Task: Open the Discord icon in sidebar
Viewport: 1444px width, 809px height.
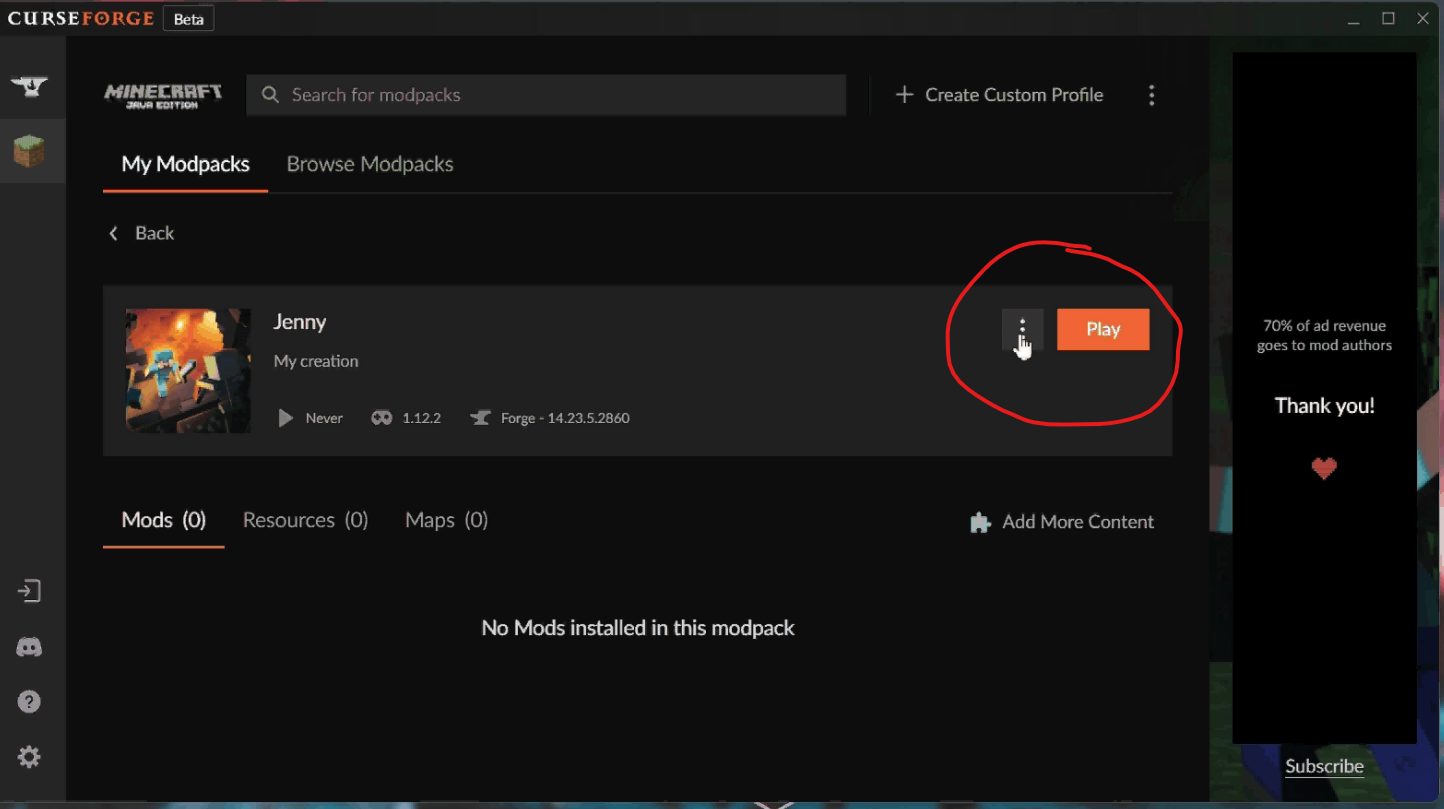Action: click(29, 647)
